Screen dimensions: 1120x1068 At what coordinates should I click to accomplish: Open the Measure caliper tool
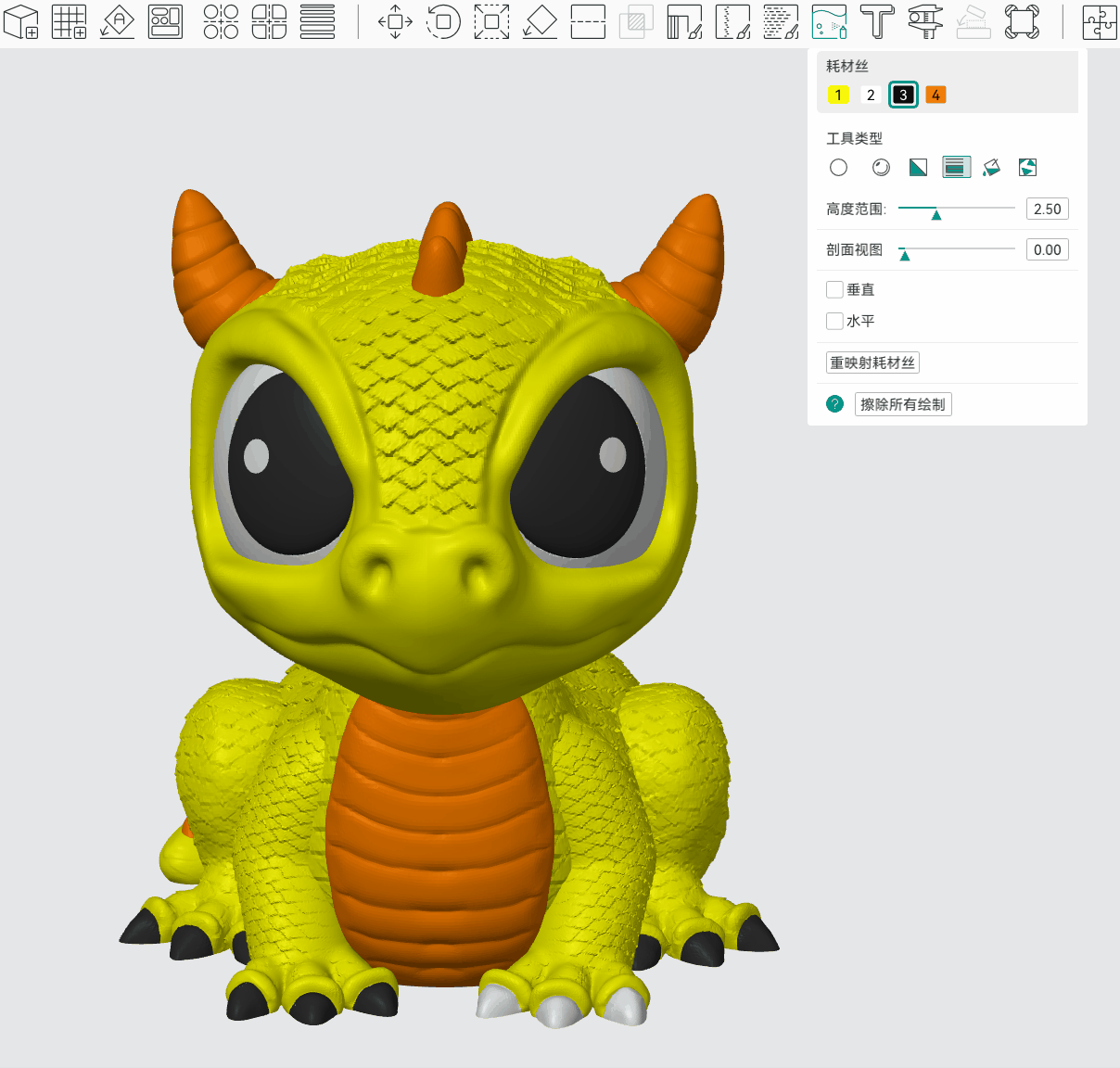(924, 21)
